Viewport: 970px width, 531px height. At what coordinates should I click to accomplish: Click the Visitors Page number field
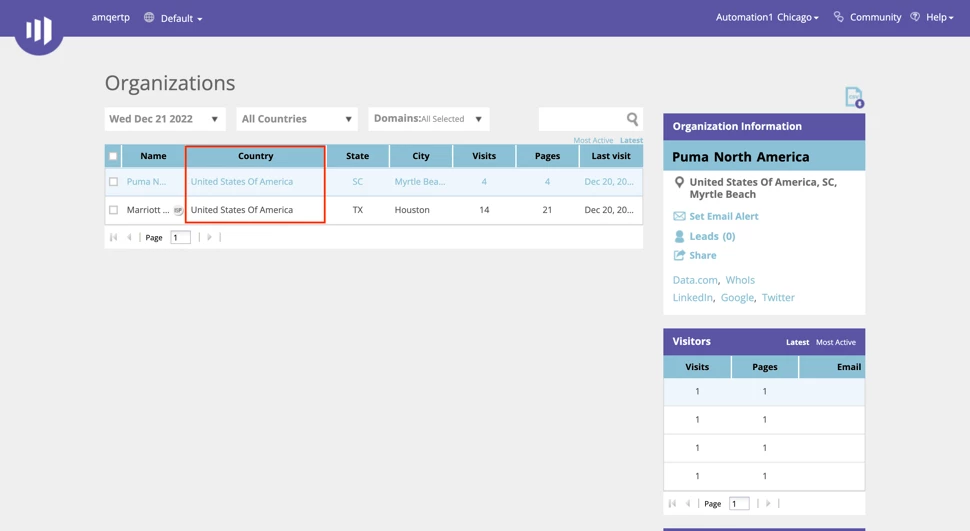(x=739, y=503)
